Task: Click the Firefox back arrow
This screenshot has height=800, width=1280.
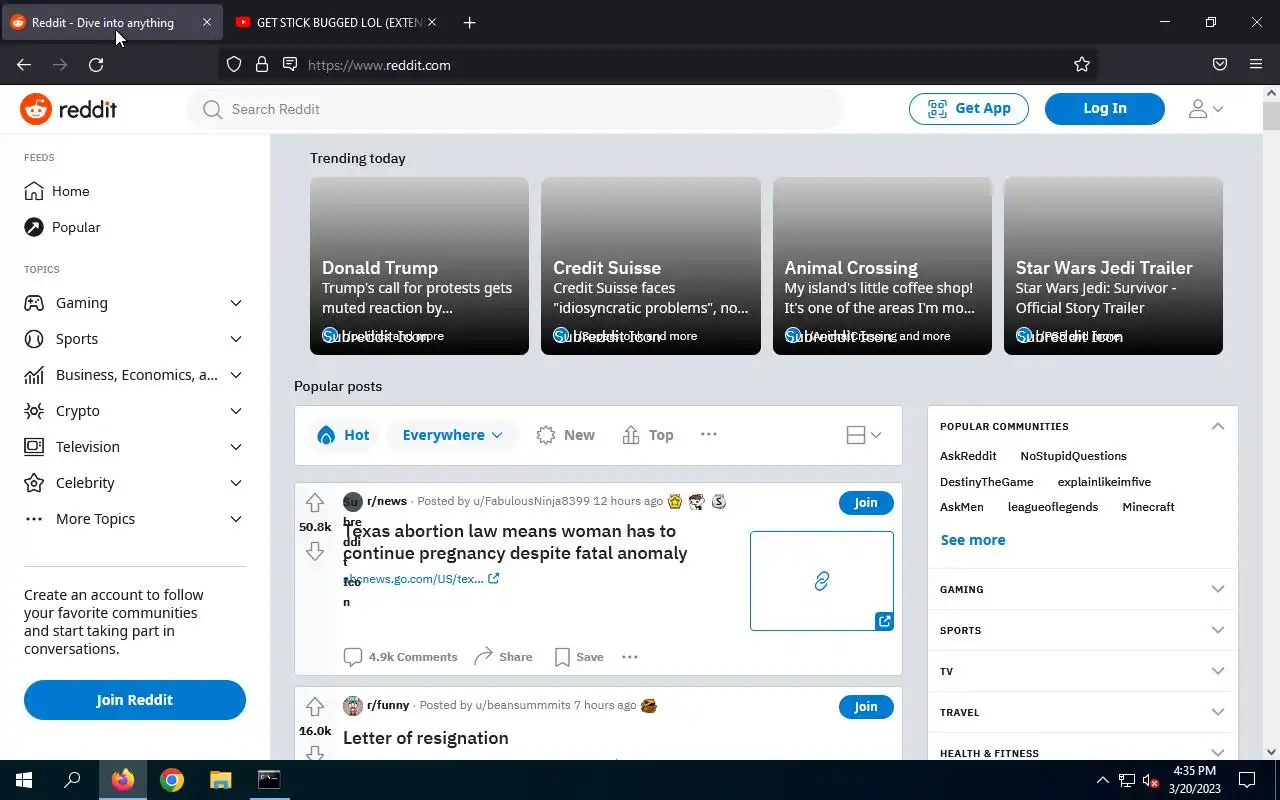Action: (x=24, y=65)
